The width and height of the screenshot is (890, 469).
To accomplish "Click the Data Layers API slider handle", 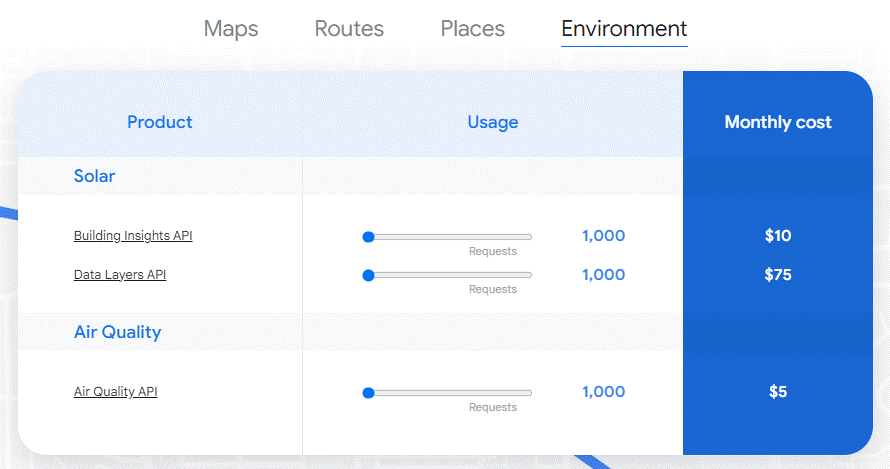I will (368, 275).
